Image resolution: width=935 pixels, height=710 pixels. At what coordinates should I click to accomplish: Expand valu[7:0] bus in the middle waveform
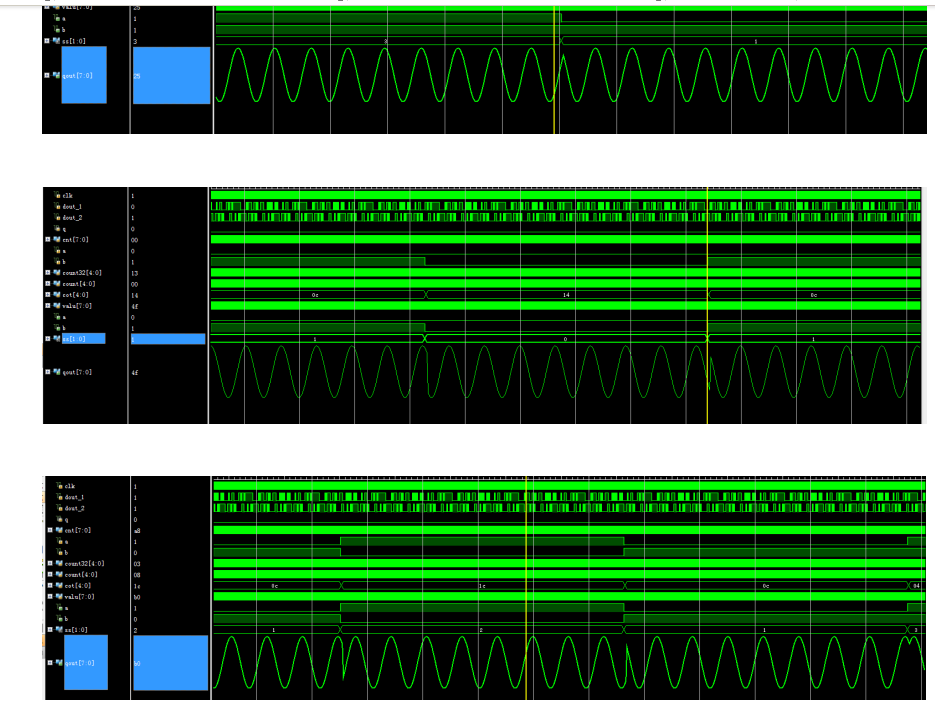[x=47, y=306]
